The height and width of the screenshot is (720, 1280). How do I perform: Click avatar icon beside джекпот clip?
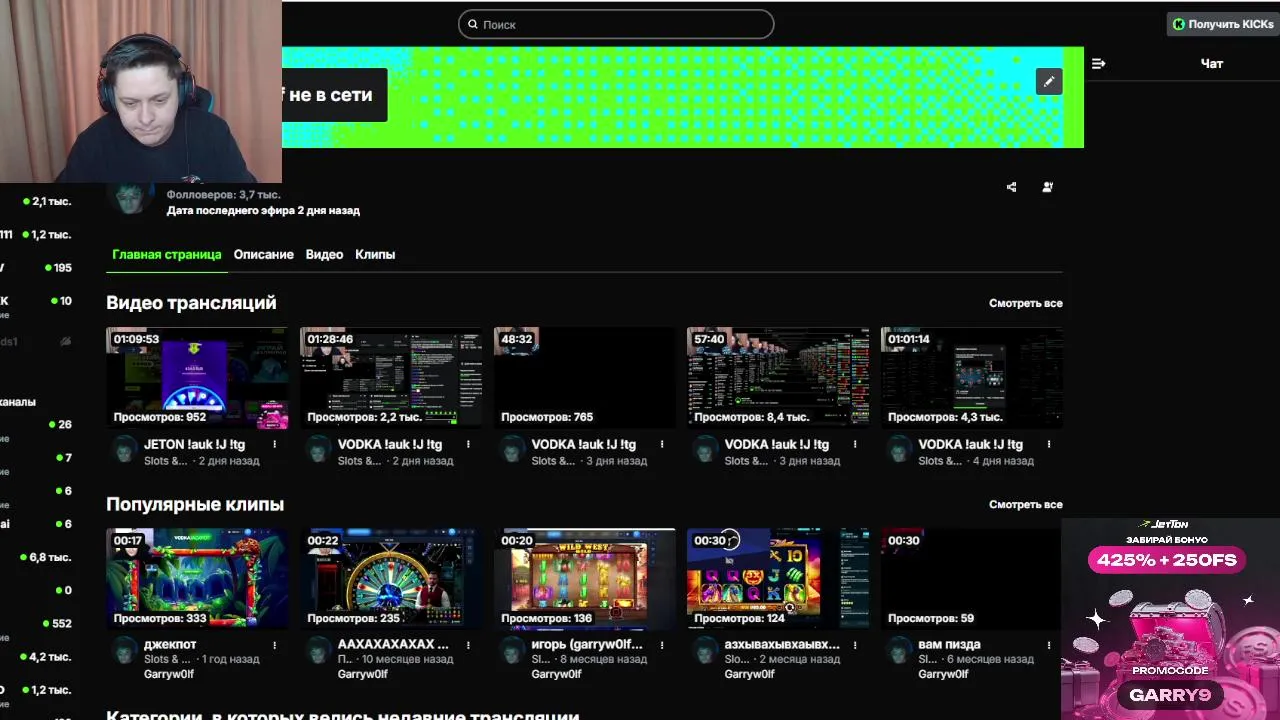point(124,652)
